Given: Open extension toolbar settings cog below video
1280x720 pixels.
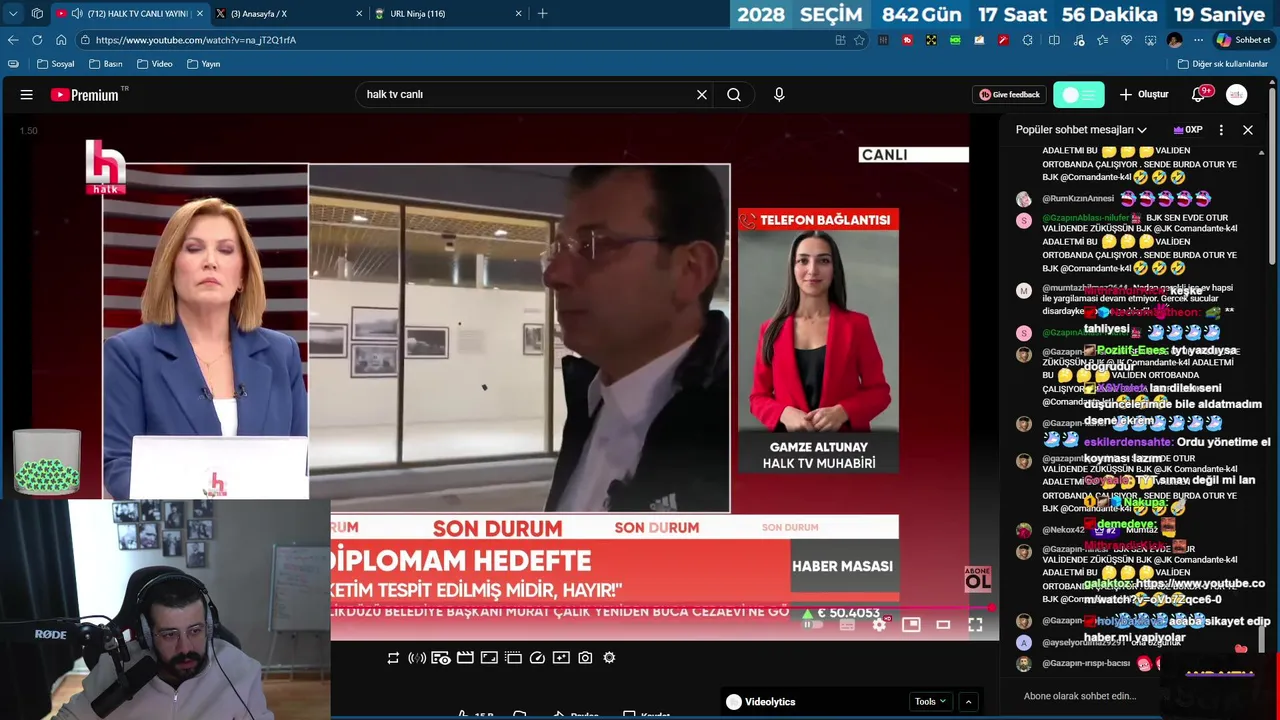Looking at the screenshot, I should (609, 658).
